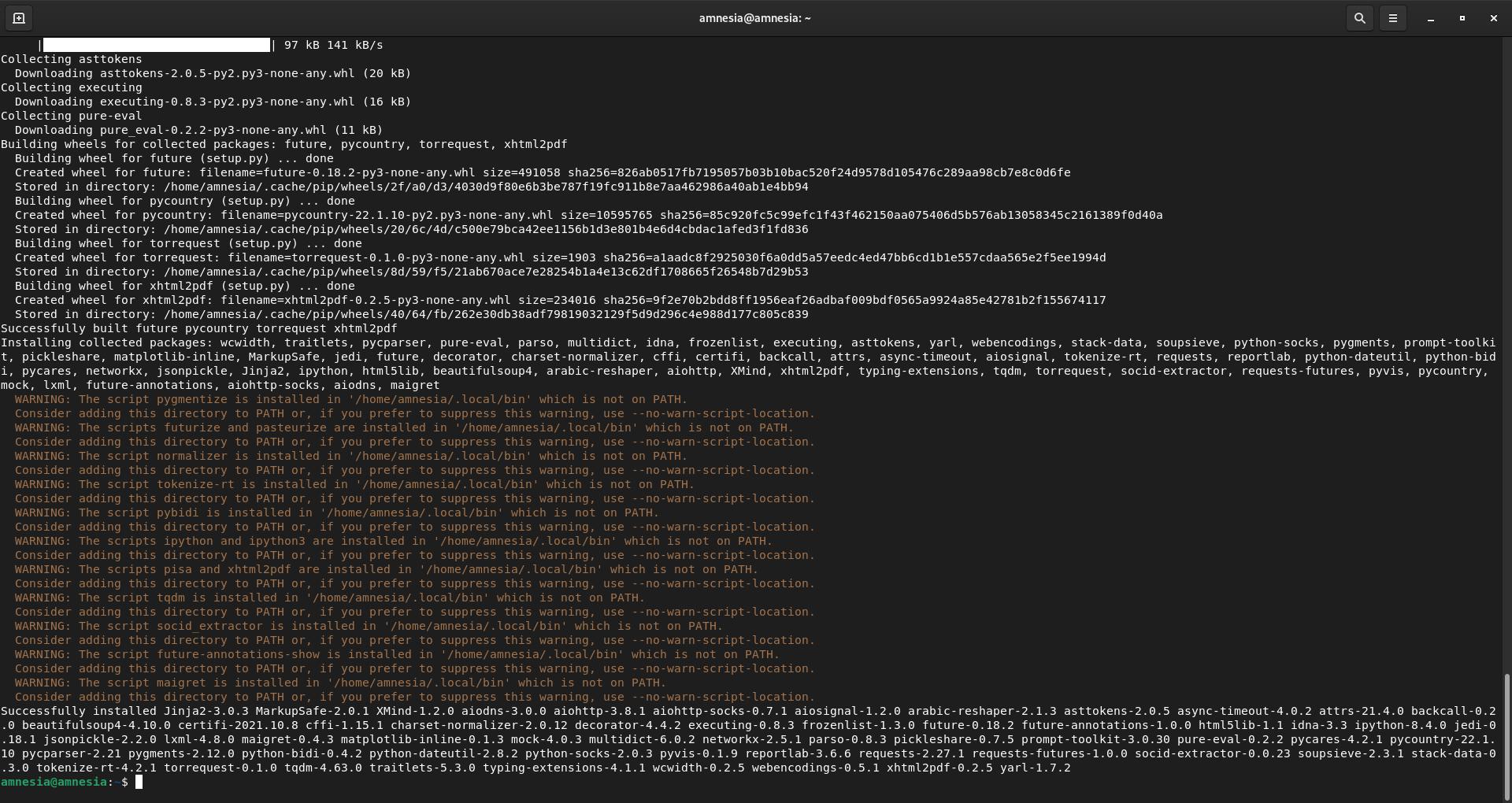Click 'Created wheel for torrequest' line
This screenshot has width=1512, height=803.
point(560,257)
